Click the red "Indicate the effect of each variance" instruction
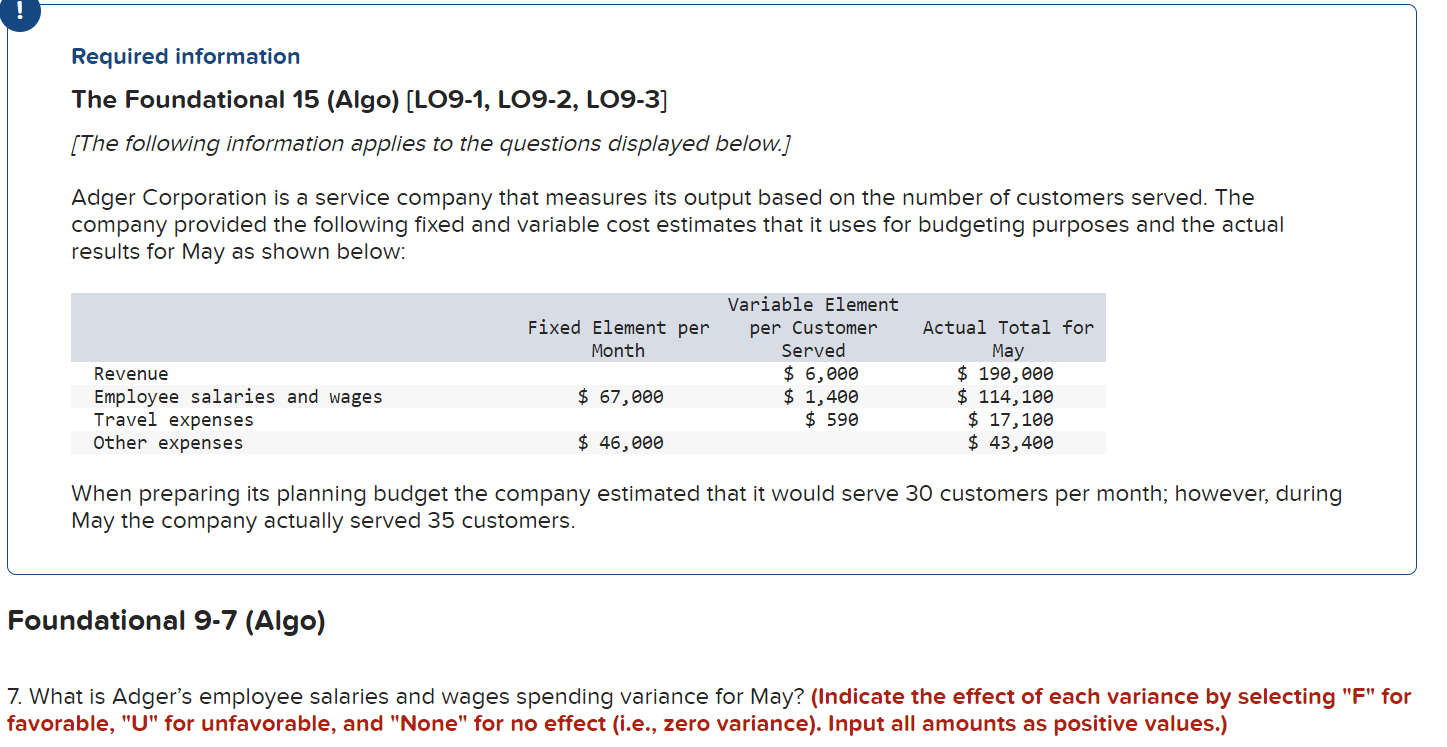Viewport: 1447px width, 747px height. (x=709, y=710)
